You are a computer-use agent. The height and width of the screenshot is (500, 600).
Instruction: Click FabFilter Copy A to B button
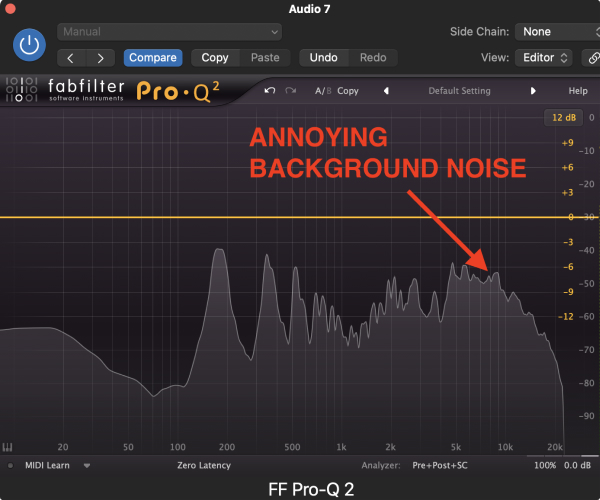point(348,91)
